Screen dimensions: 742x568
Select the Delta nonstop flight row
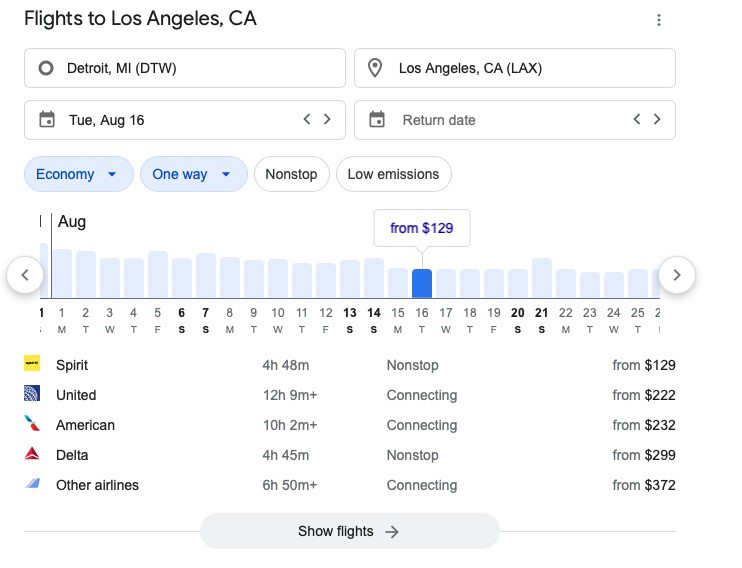[349, 455]
